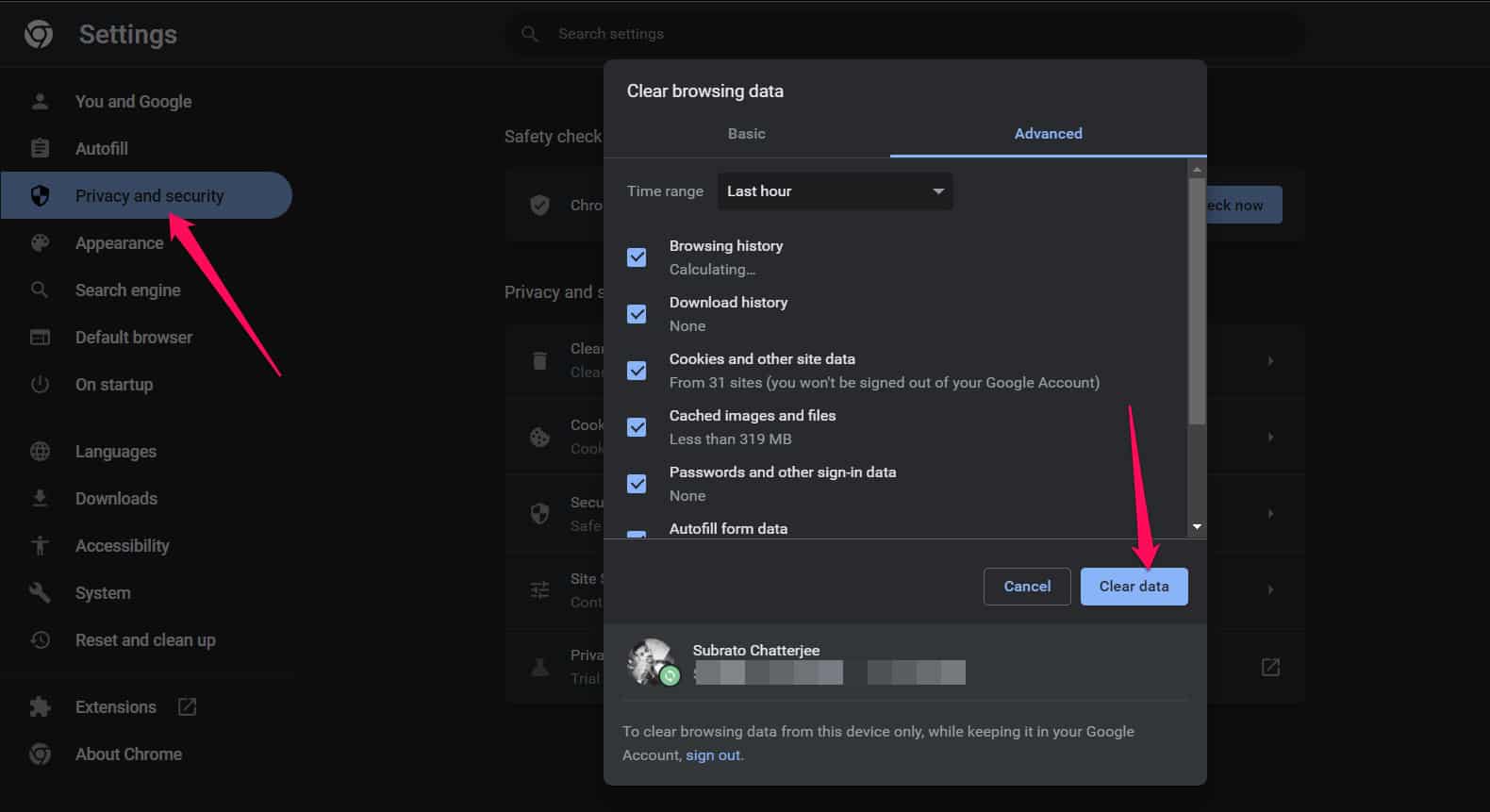Click the Autofill clipboard icon in sidebar
Image resolution: width=1490 pixels, height=812 pixels.
(40, 148)
